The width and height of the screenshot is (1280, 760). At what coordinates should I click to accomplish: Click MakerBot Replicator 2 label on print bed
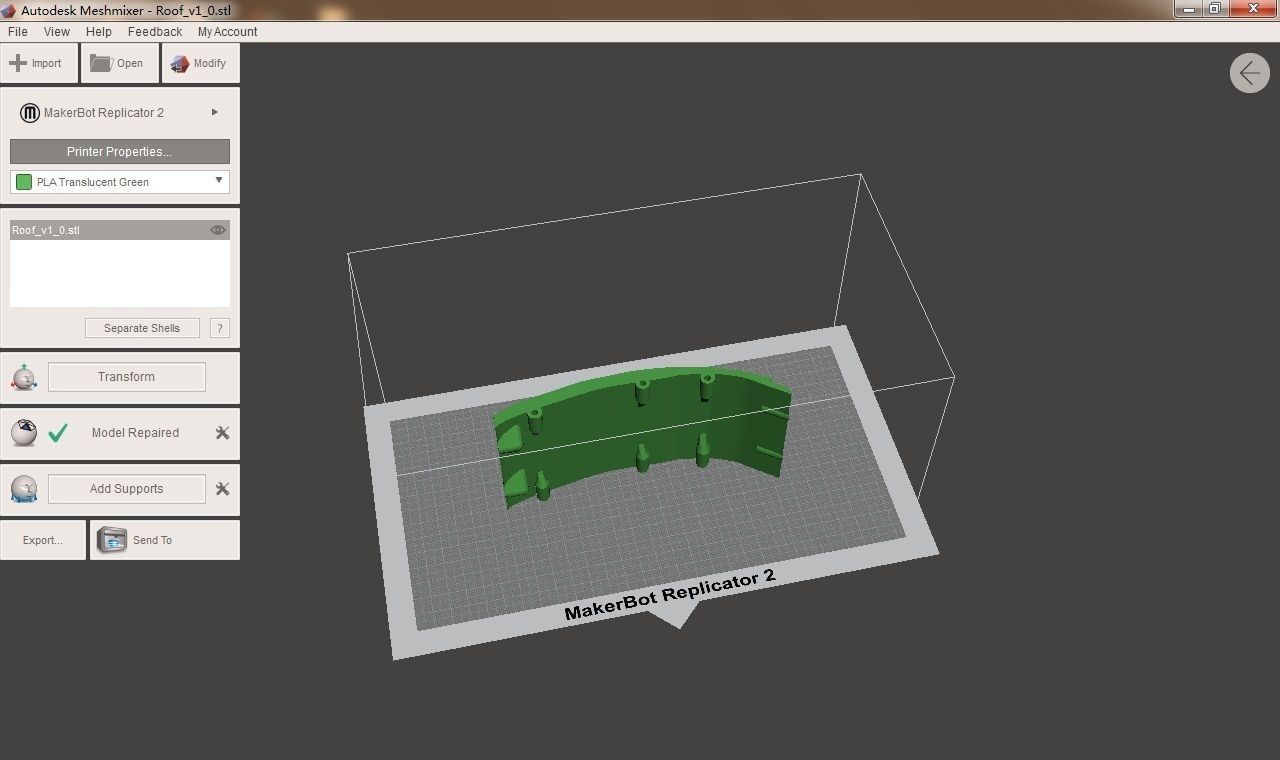670,594
